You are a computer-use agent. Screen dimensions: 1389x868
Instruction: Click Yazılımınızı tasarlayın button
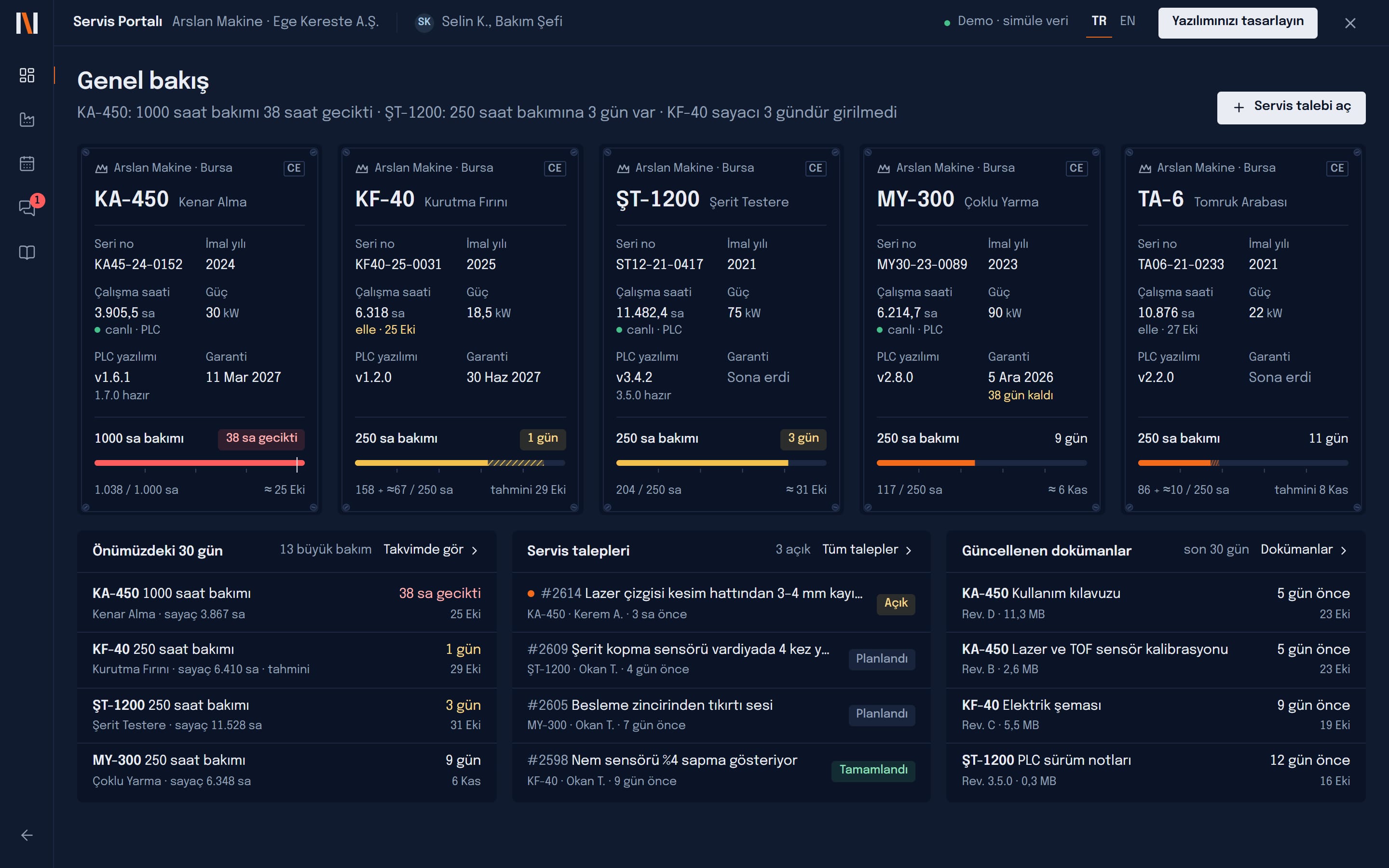(x=1237, y=22)
